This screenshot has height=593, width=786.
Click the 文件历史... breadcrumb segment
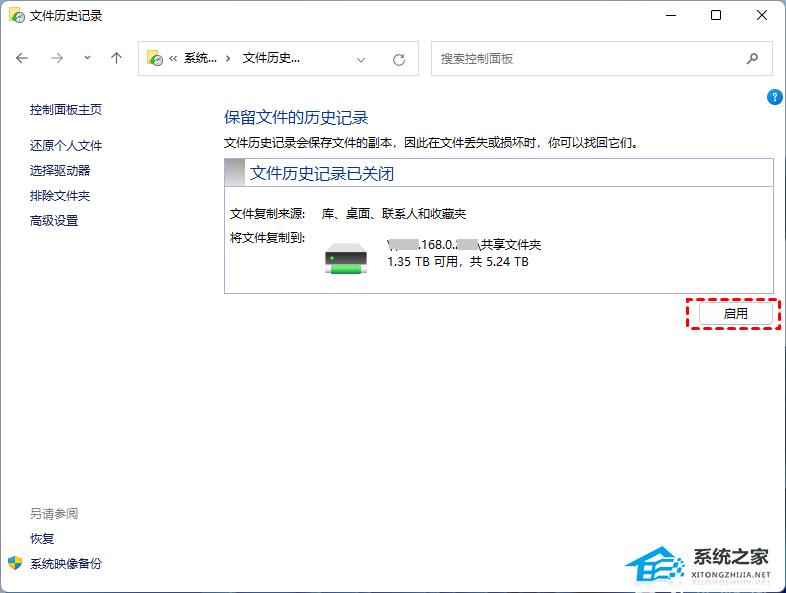point(271,58)
